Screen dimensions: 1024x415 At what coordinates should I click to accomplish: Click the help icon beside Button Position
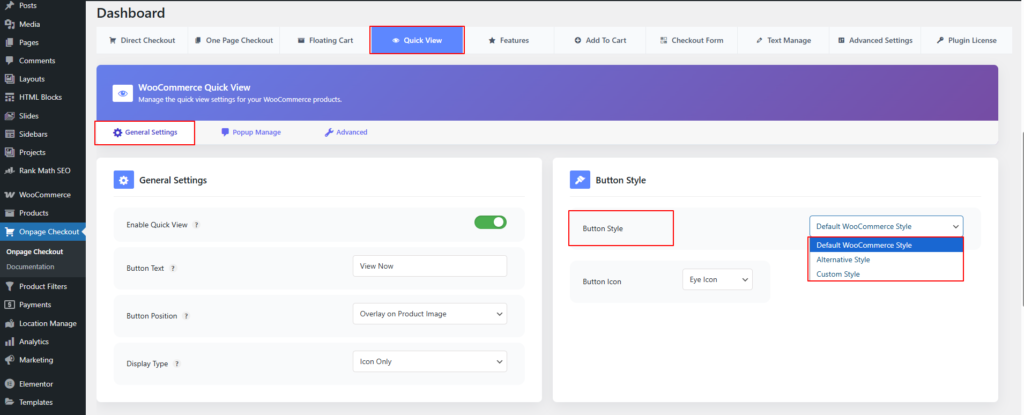click(x=187, y=316)
